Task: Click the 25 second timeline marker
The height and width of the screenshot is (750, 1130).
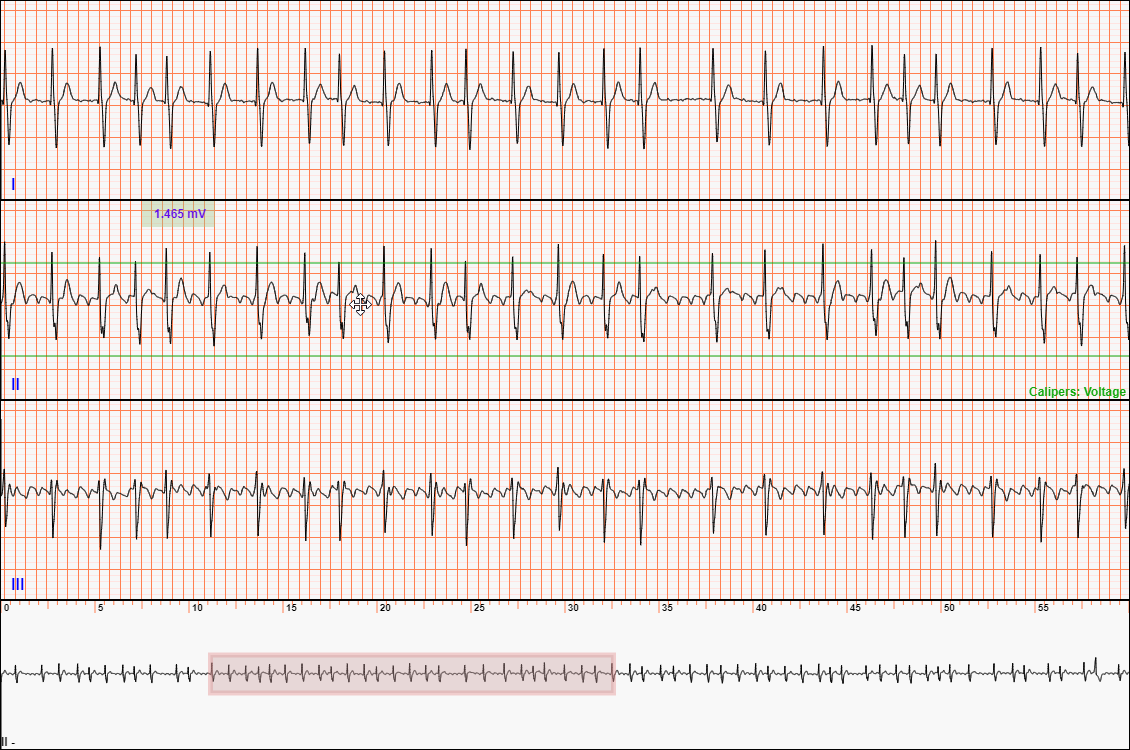Action: [x=478, y=608]
